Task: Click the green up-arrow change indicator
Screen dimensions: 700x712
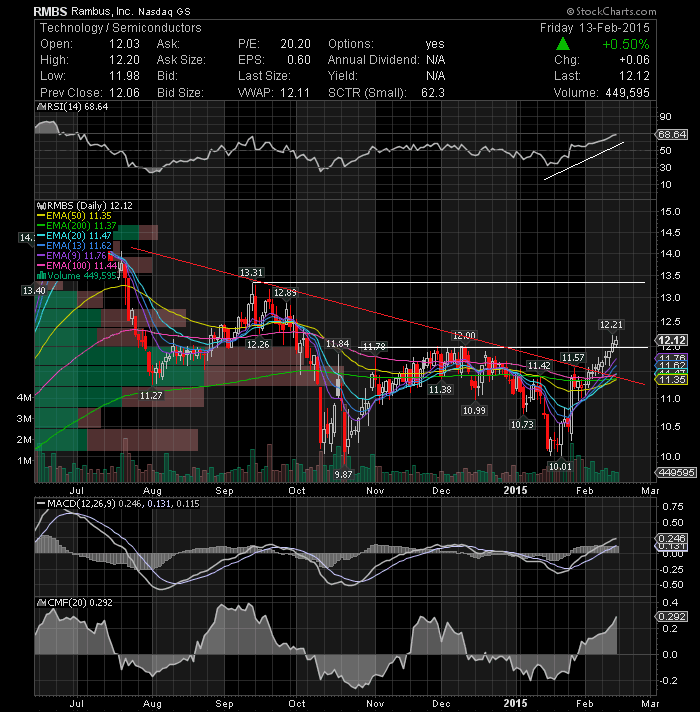Action: (563, 44)
